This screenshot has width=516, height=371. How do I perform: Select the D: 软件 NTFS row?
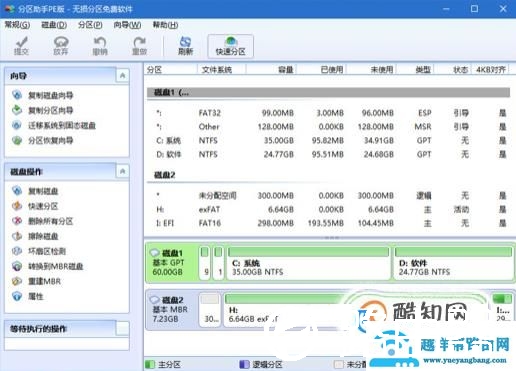(328, 154)
